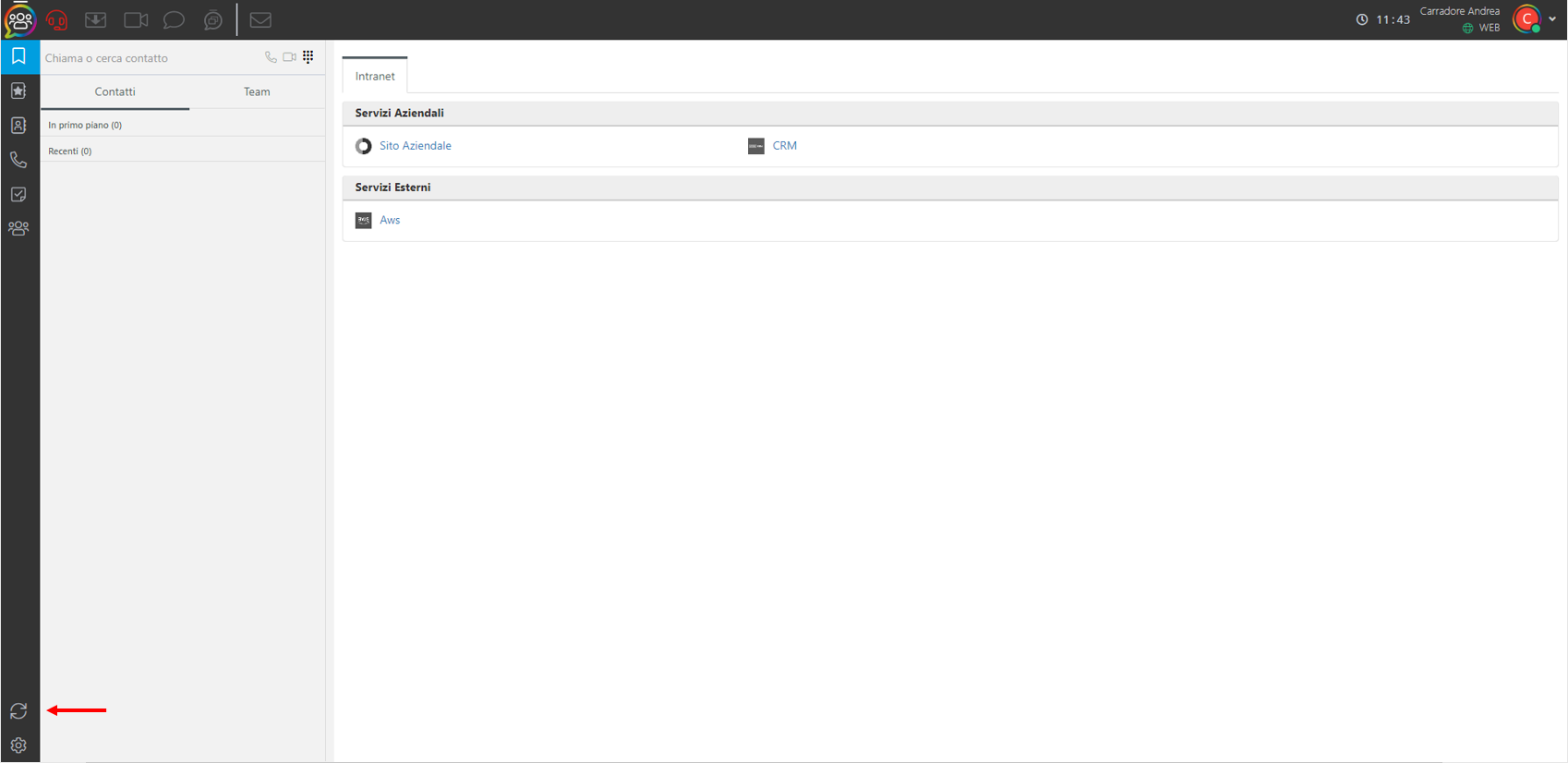
Task: Open the mail envelope icon
Action: 260,19
